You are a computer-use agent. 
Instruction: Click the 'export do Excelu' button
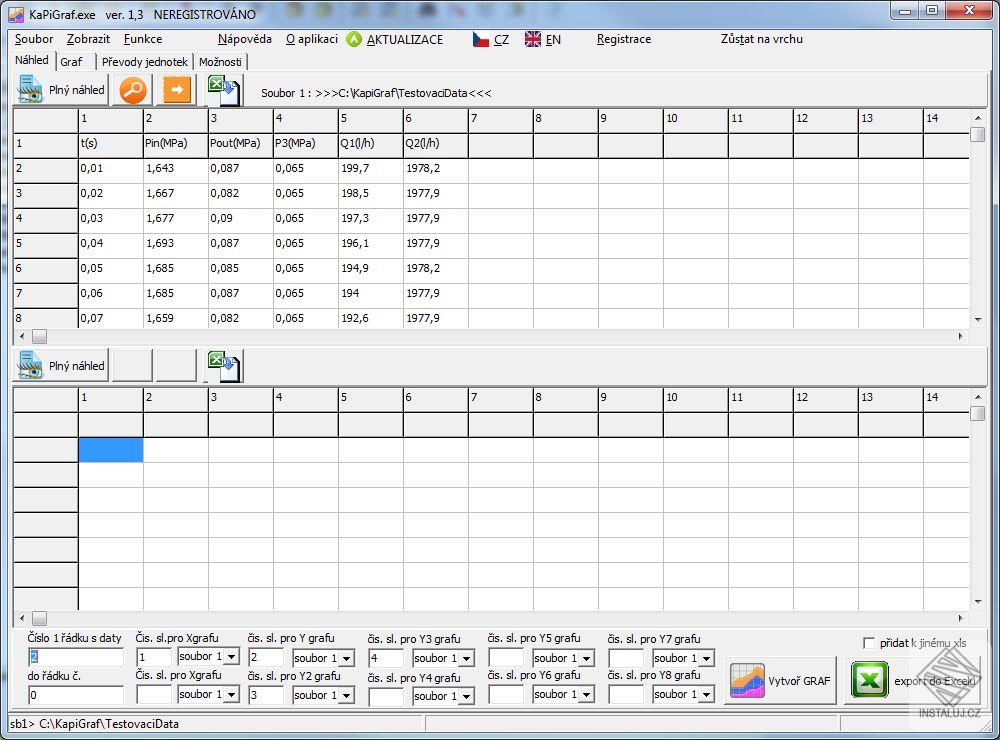(x=915, y=681)
